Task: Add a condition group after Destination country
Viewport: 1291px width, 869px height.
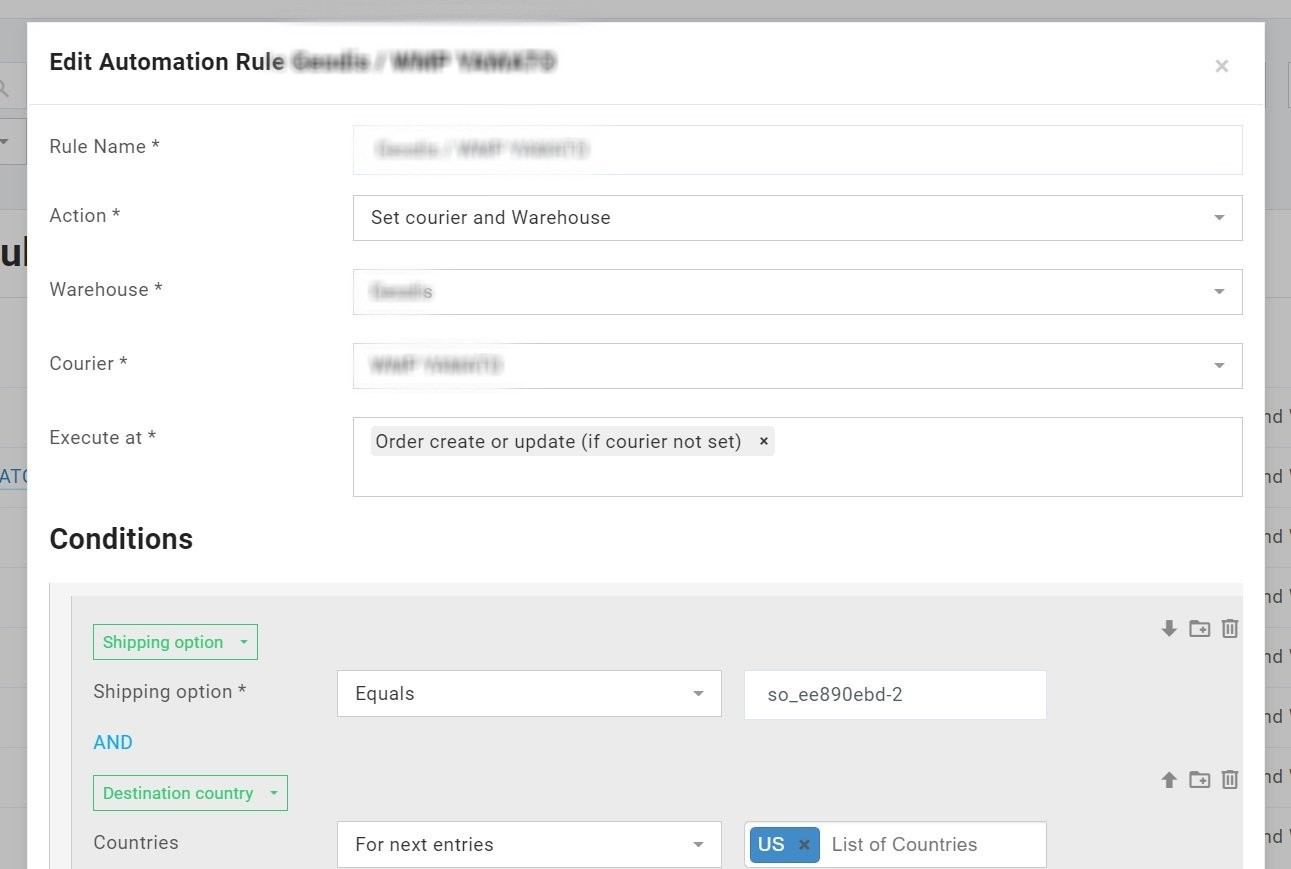Action: click(x=1199, y=780)
